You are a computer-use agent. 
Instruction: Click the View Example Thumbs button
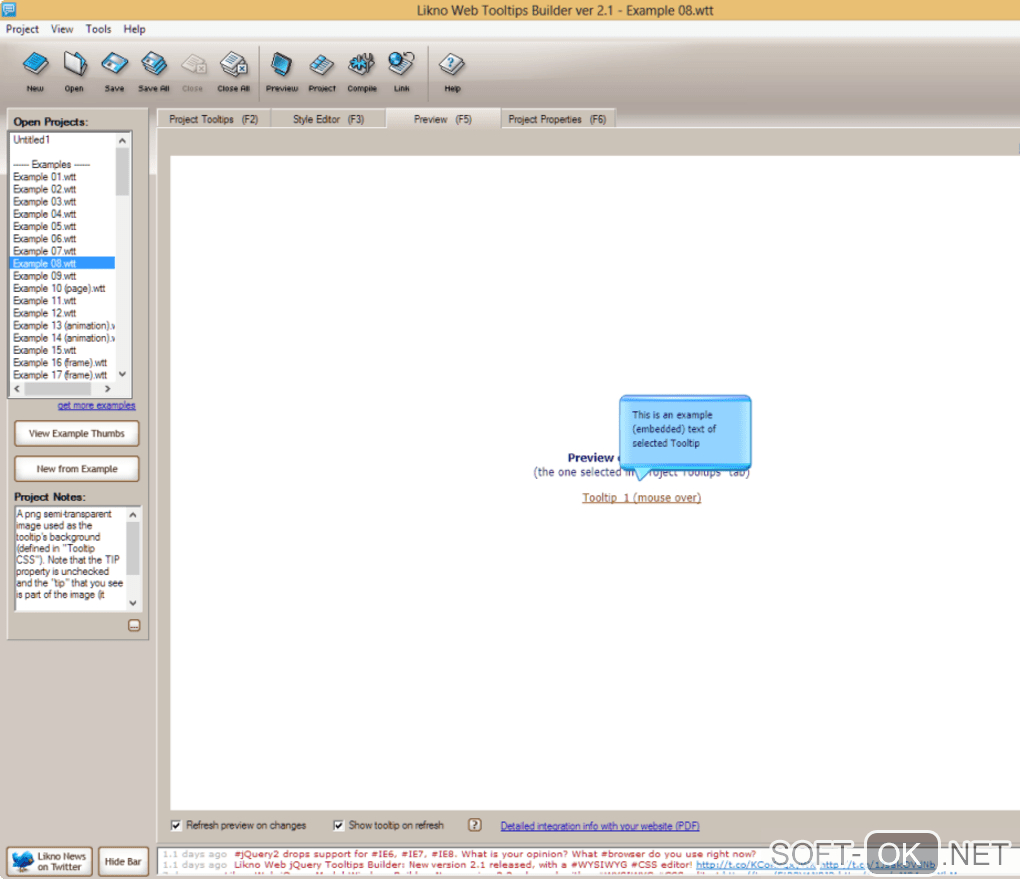[x=77, y=433]
